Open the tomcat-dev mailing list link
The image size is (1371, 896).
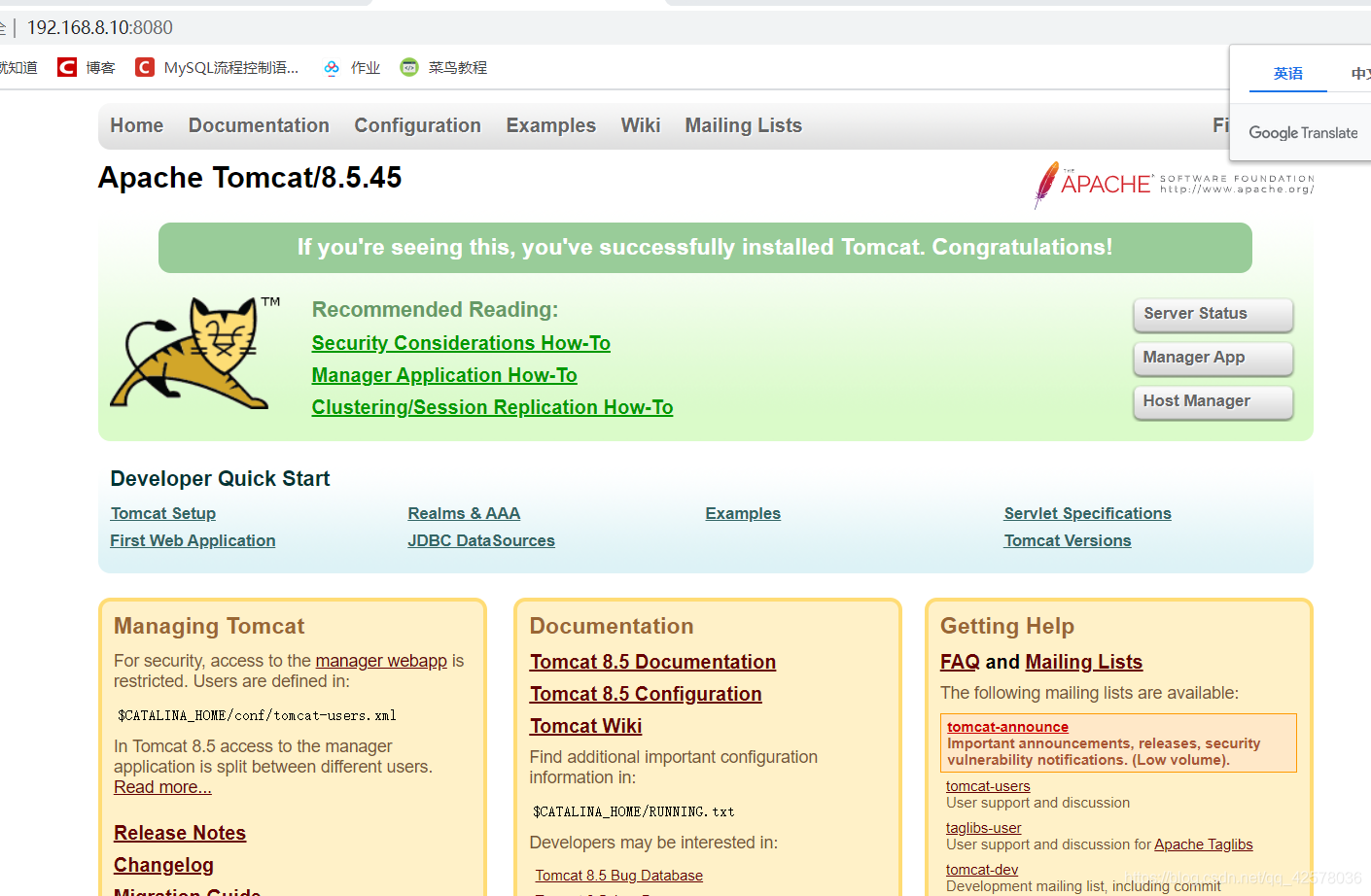coord(982,870)
